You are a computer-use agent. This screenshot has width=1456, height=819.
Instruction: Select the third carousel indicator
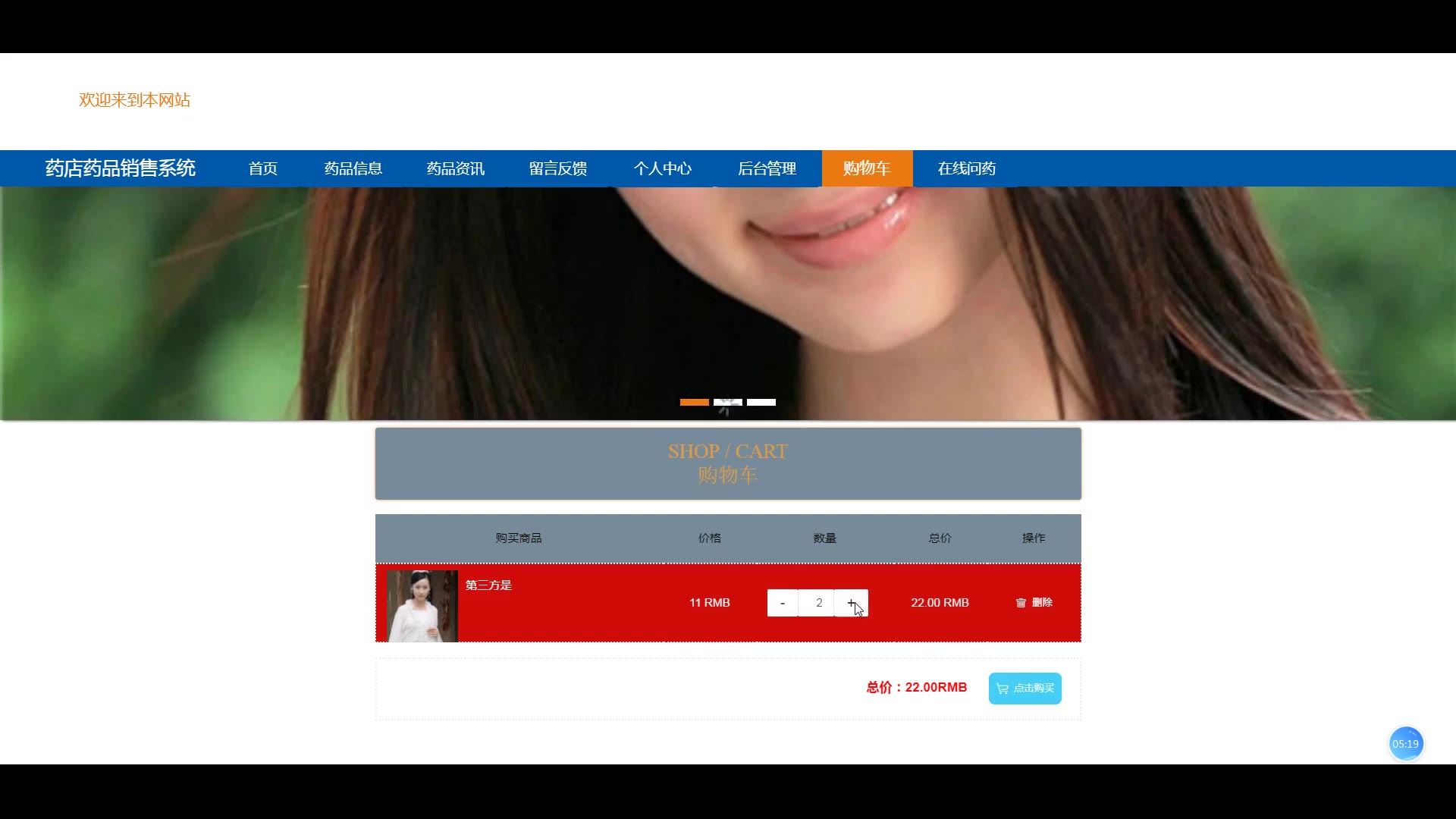(x=761, y=402)
